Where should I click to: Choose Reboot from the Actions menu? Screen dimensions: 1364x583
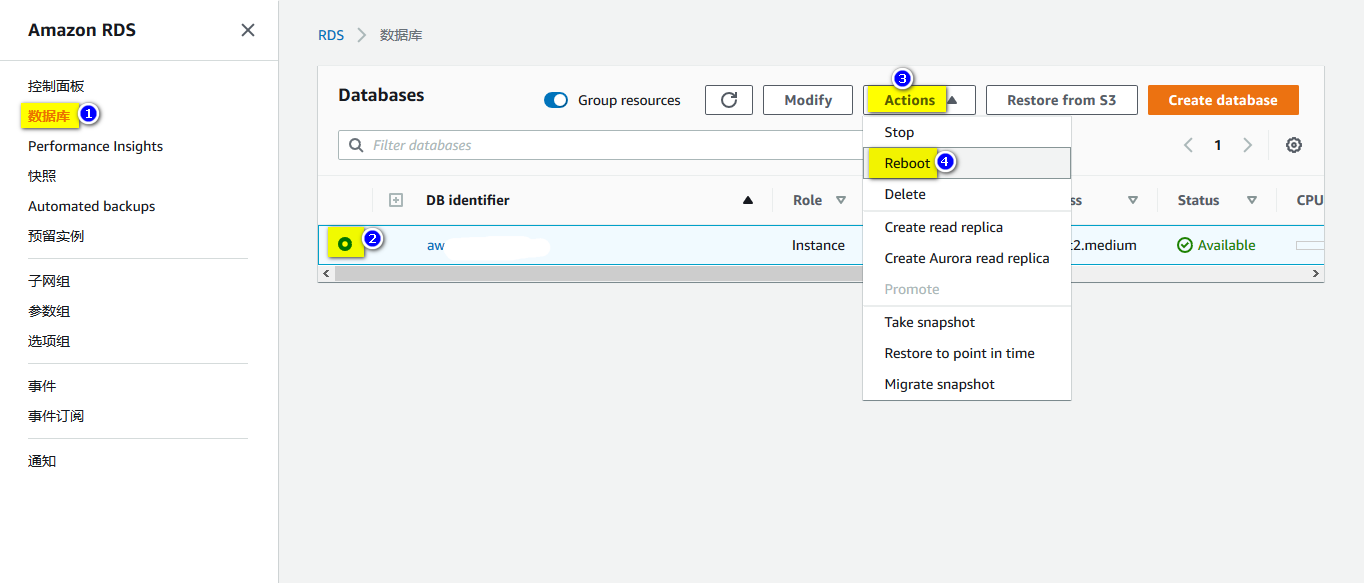click(x=967, y=163)
